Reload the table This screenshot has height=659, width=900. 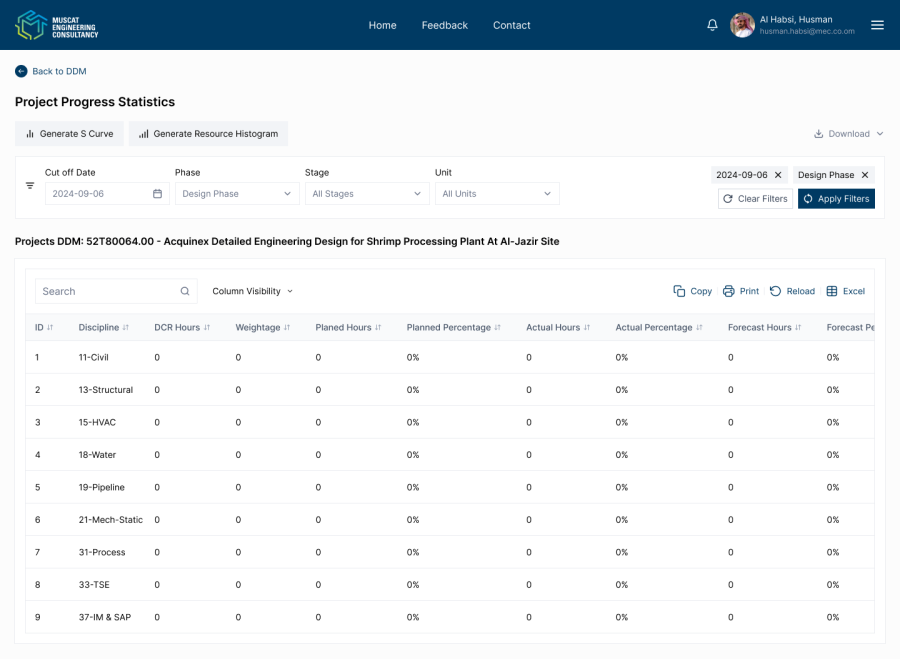[x=792, y=291]
